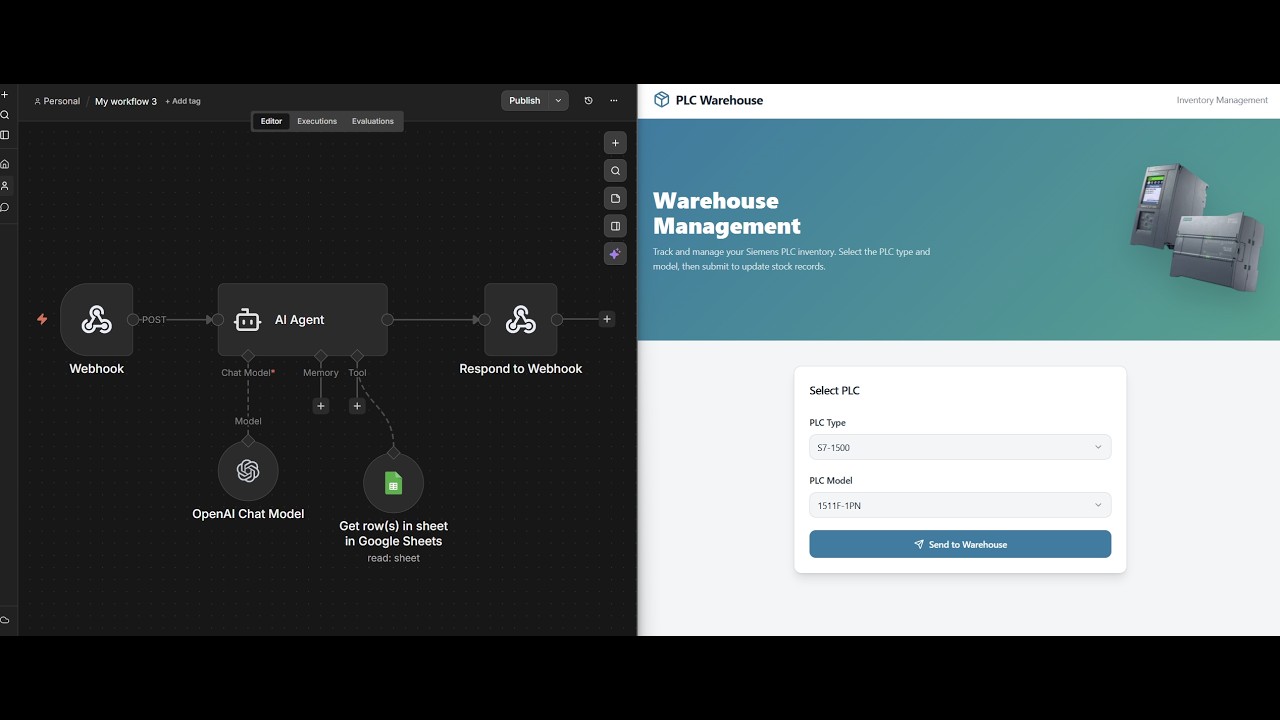The image size is (1280, 720).
Task: Add node after Respond to Webhook
Action: [607, 320]
